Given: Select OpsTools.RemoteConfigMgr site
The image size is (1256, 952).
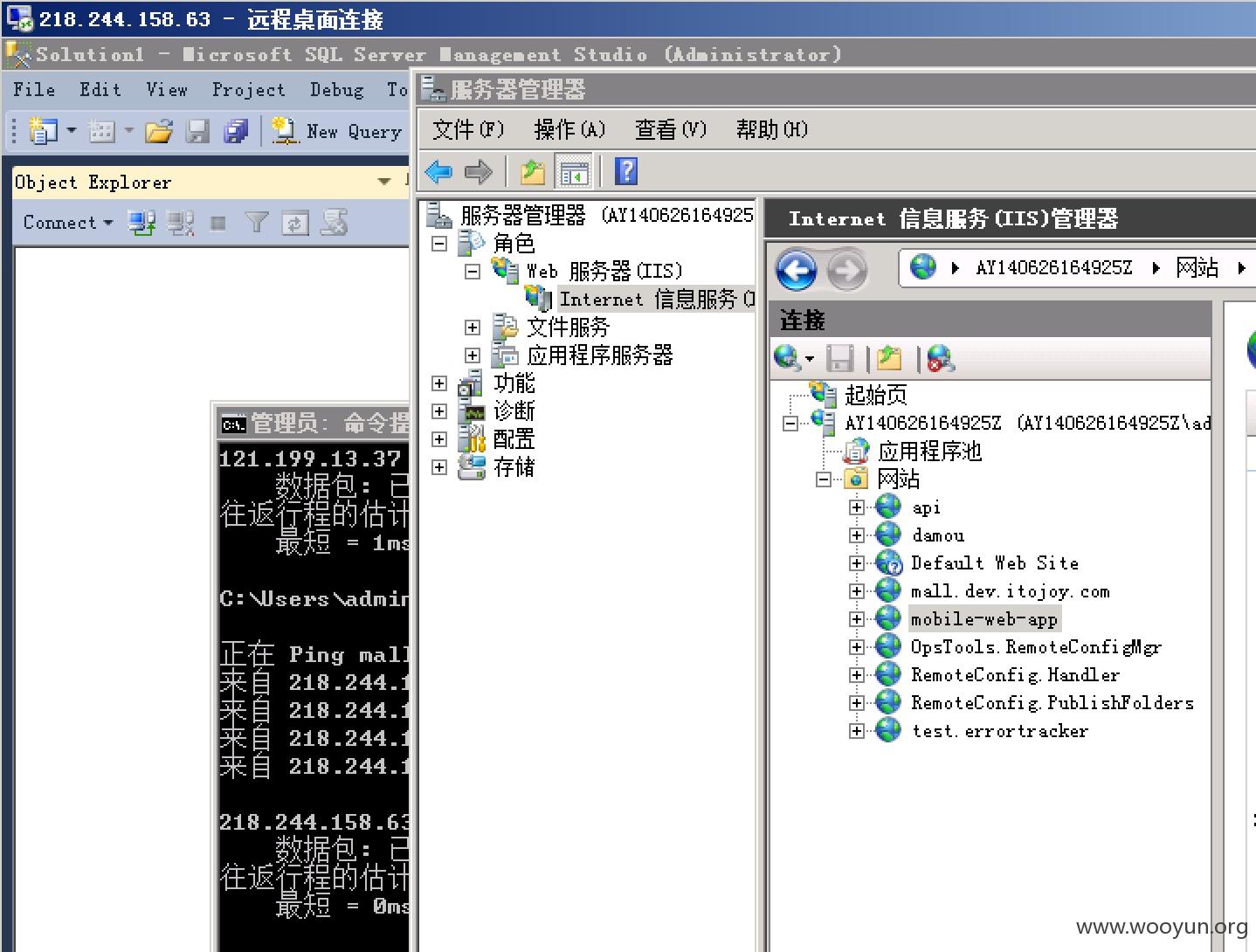Looking at the screenshot, I should coord(1036,647).
